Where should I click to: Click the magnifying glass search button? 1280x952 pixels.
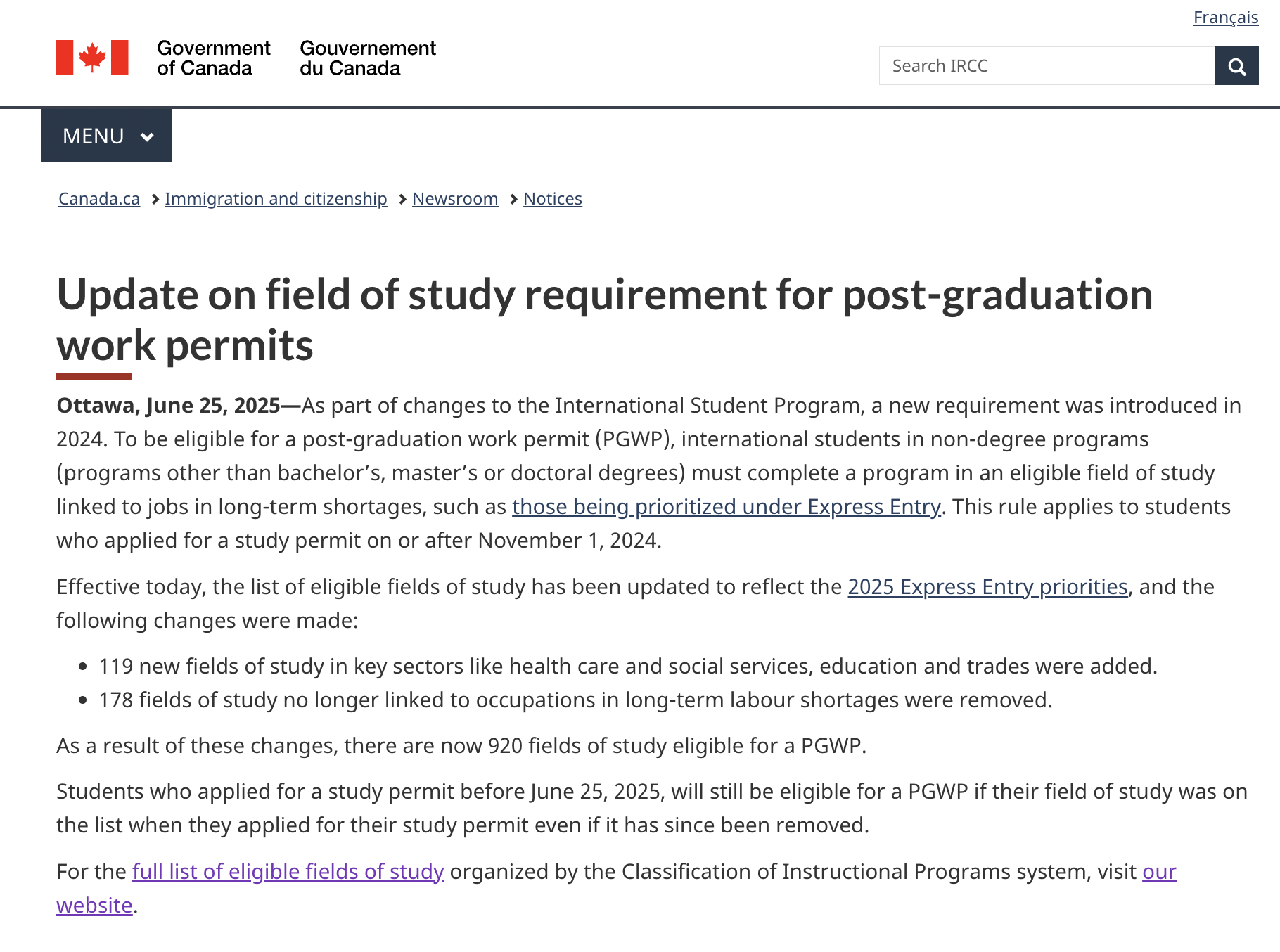[x=1236, y=66]
